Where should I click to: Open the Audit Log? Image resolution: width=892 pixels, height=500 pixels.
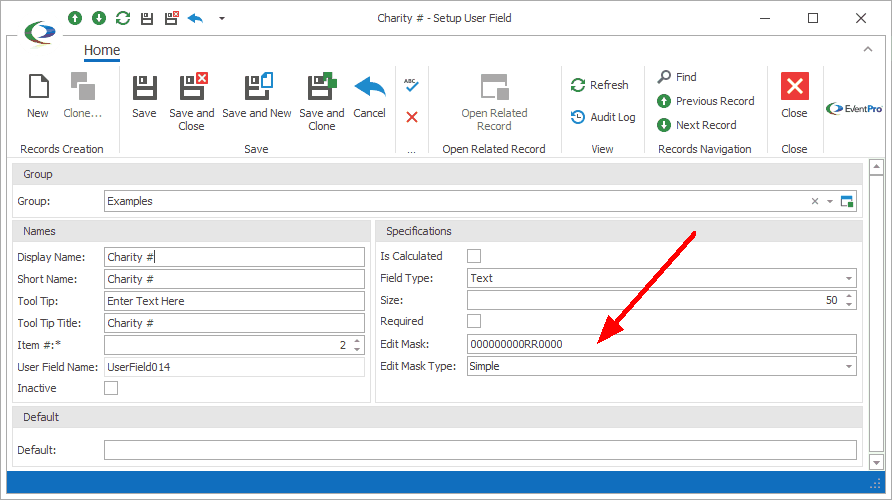pyautogui.click(x=602, y=117)
